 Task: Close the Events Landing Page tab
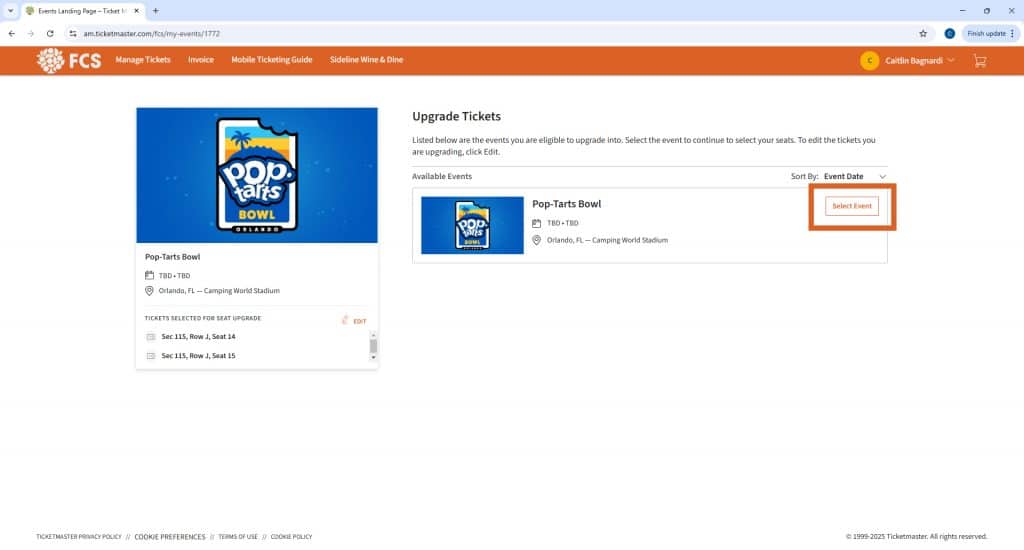click(x=136, y=10)
